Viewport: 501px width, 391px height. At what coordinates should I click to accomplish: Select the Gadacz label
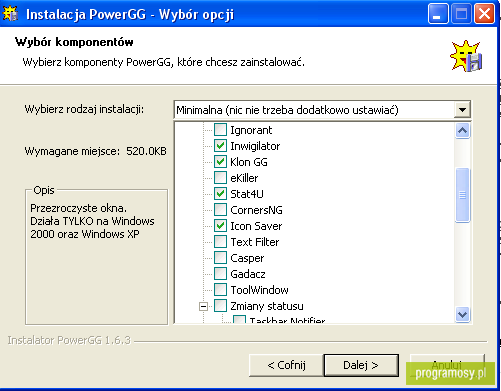(248, 274)
